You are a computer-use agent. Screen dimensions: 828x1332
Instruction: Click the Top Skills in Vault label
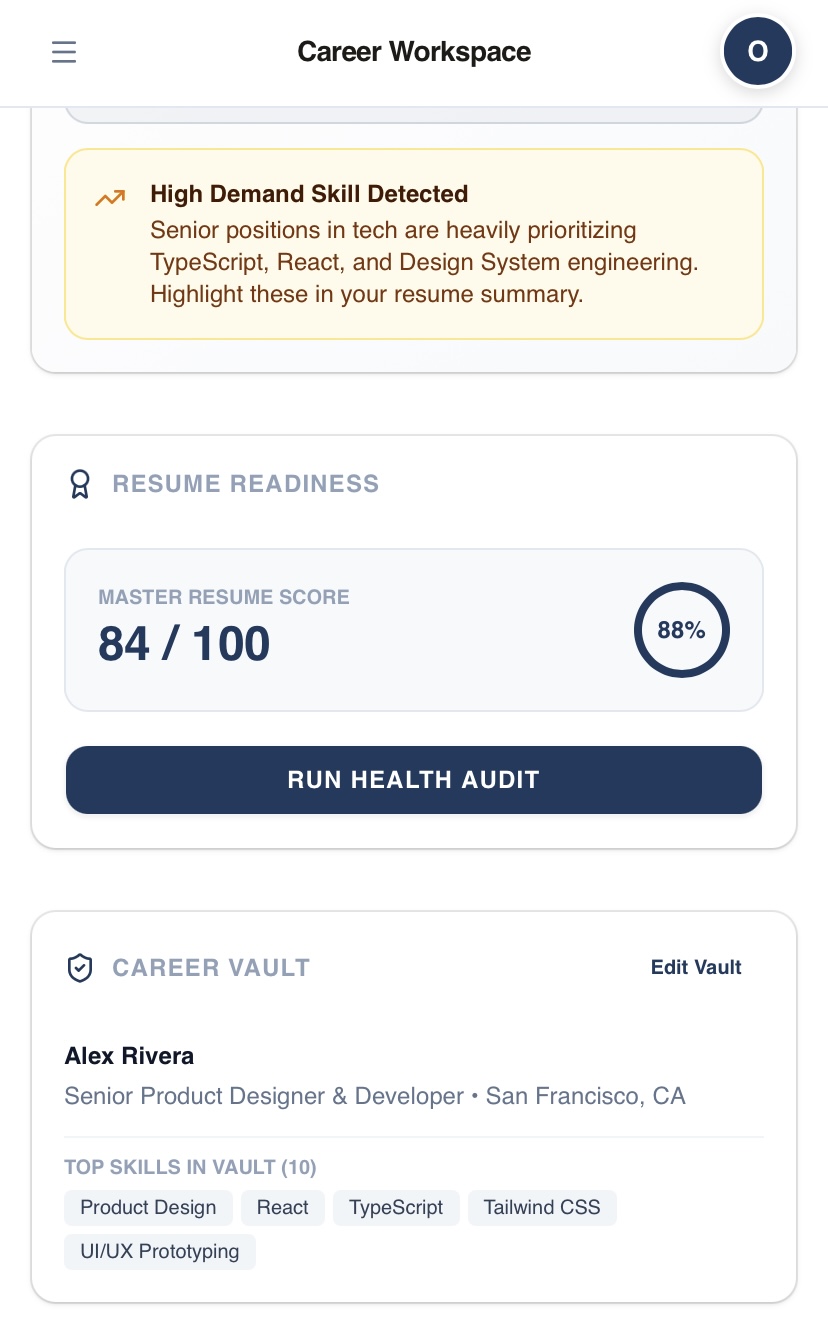click(191, 1167)
